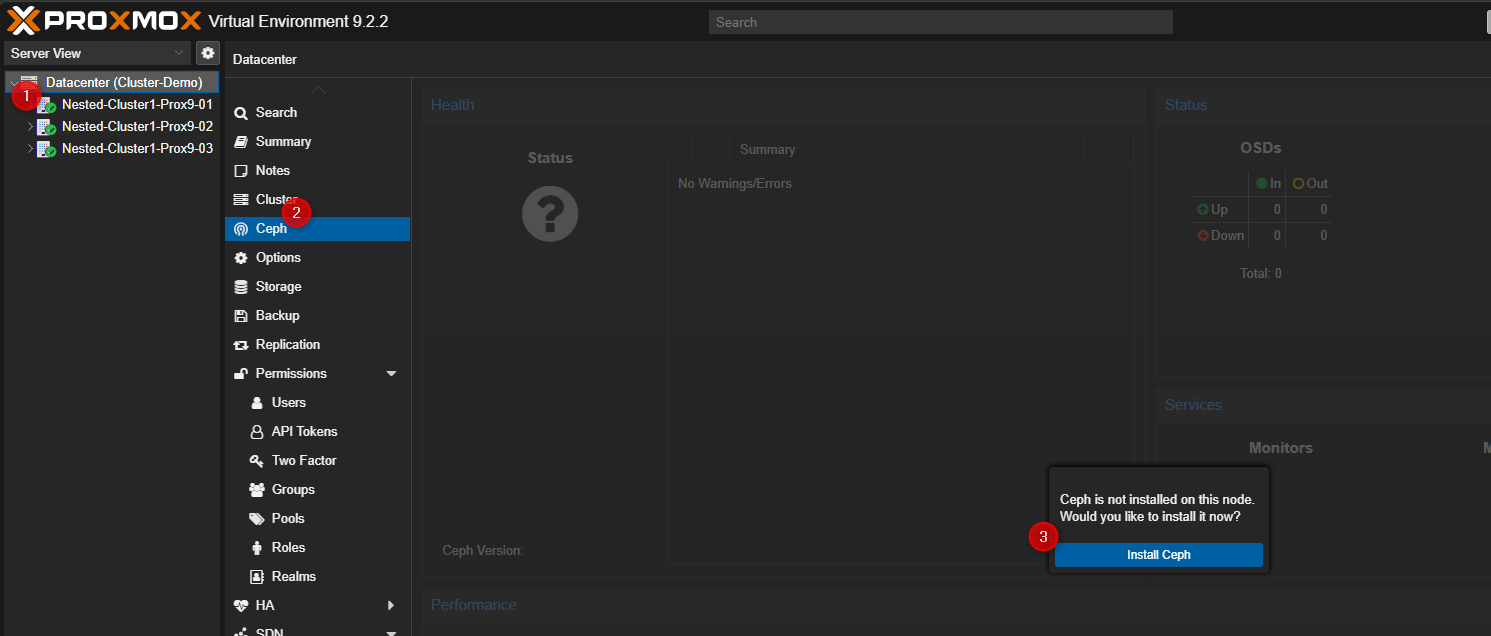Click the Permissions unlock icon
This screenshot has height=636, width=1491.
pyautogui.click(x=241, y=374)
